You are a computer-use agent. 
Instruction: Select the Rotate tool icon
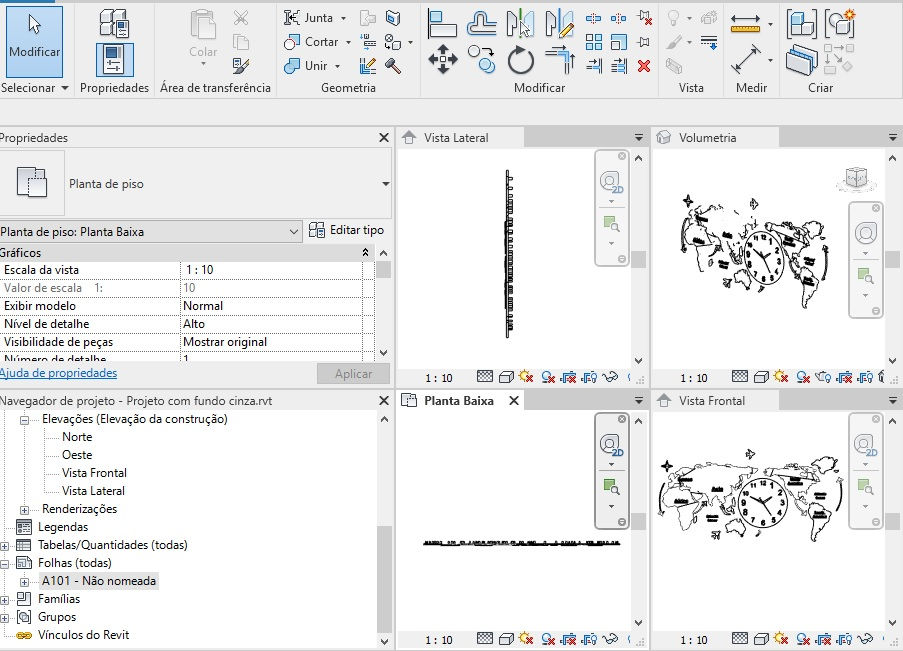pyautogui.click(x=521, y=60)
